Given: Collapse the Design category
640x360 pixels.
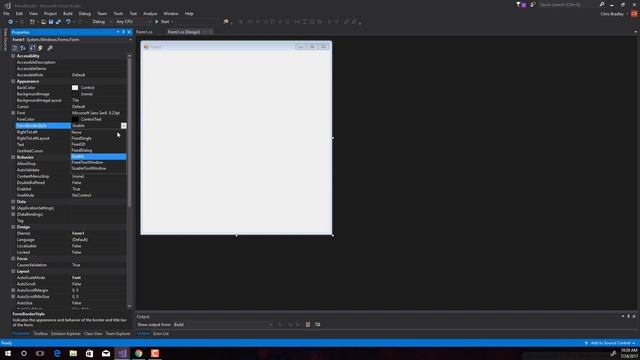Looking at the screenshot, I should pyautogui.click(x=13, y=227).
